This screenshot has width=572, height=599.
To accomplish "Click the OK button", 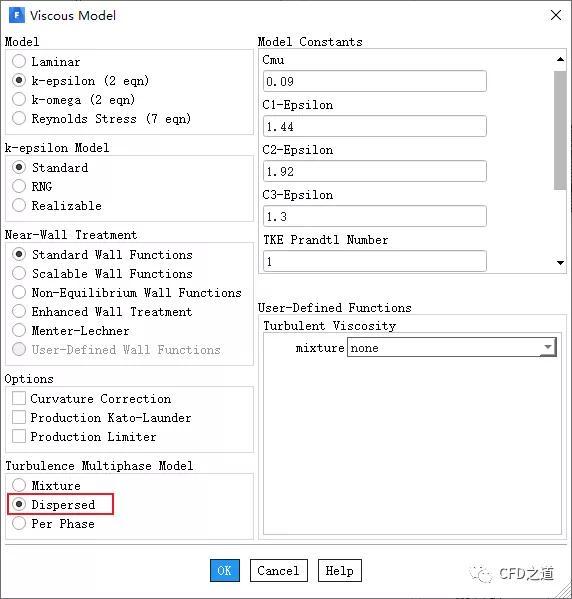I will 225,570.
